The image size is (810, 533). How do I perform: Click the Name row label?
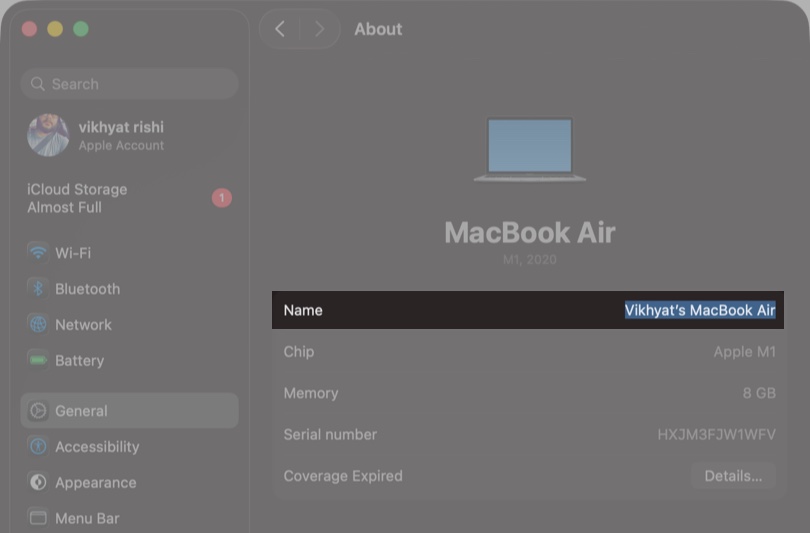tap(303, 310)
